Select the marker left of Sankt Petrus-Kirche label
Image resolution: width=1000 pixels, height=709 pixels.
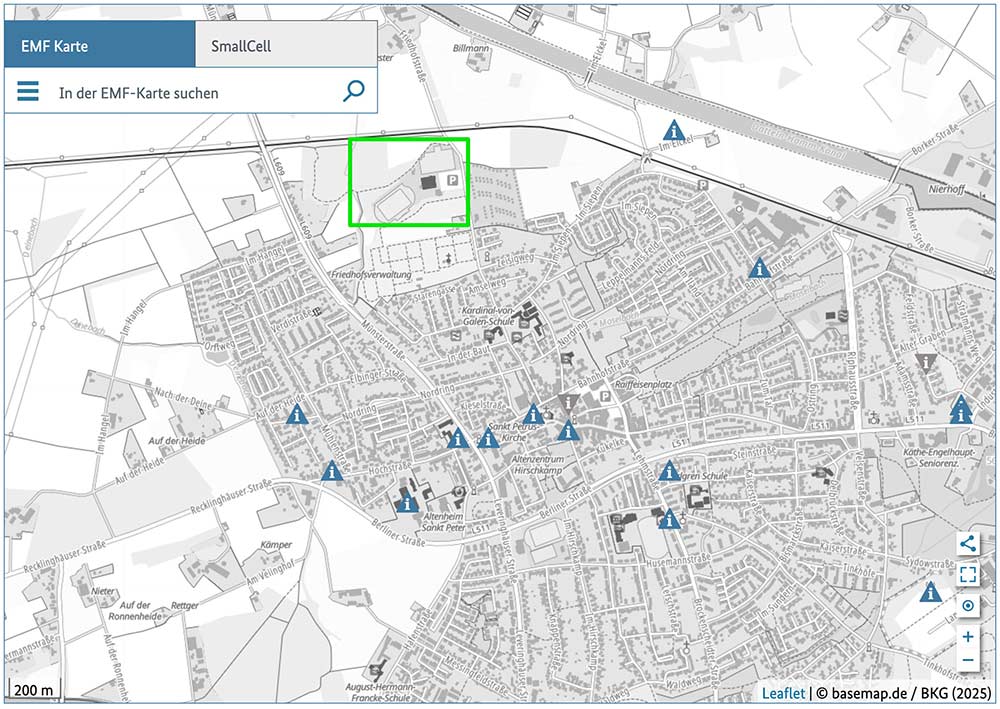[x=488, y=438]
